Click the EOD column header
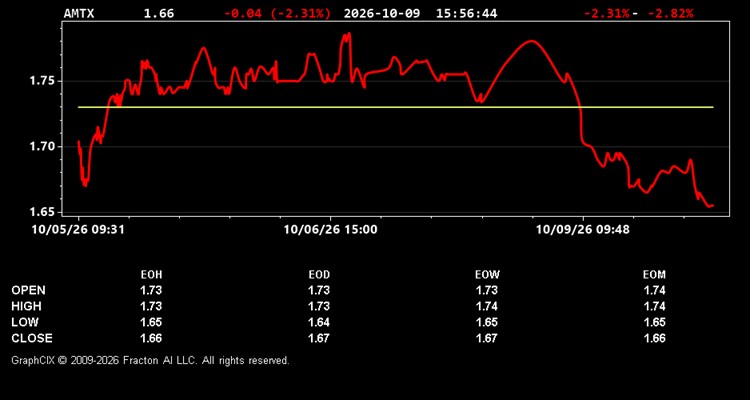 (x=319, y=275)
